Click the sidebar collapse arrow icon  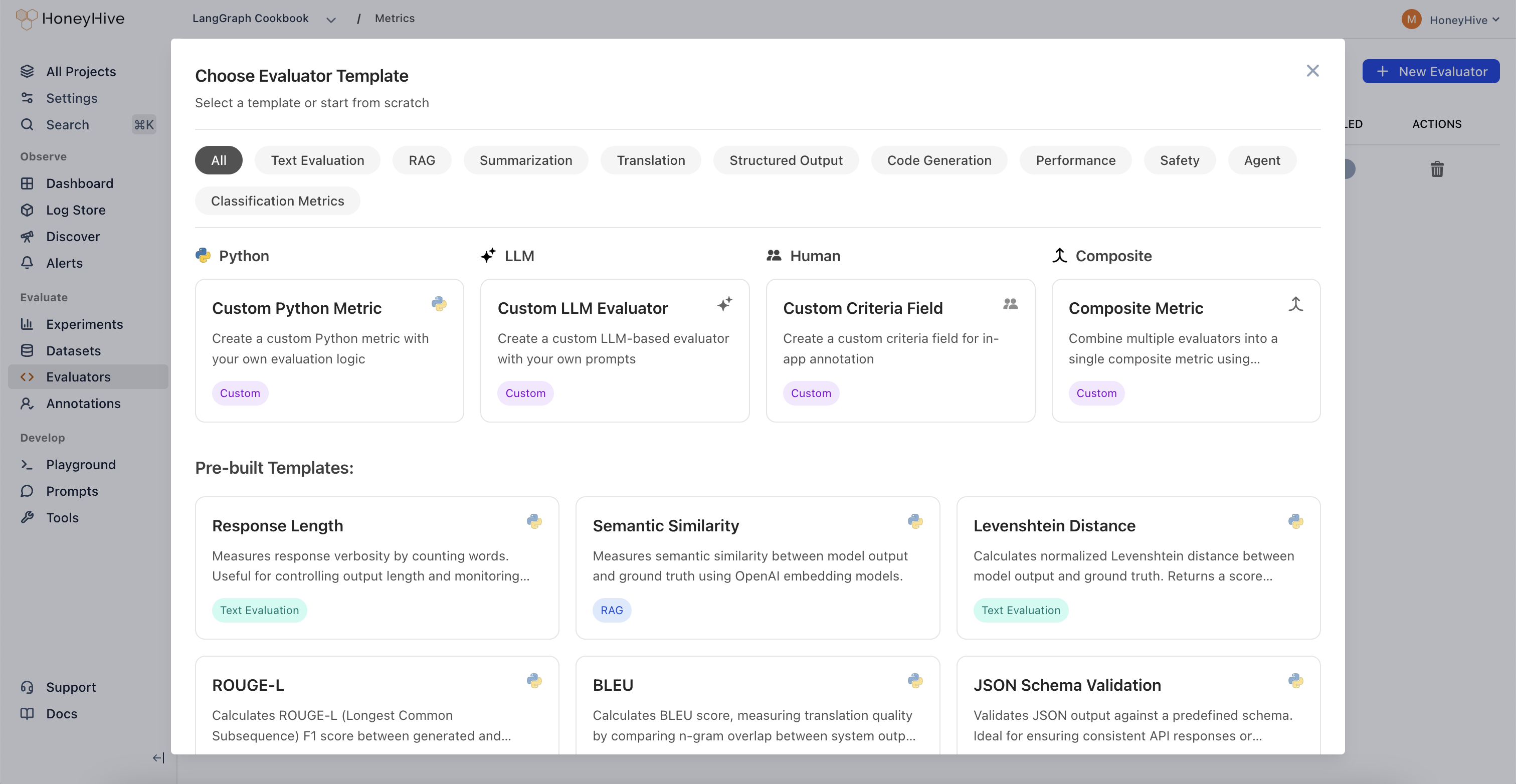(158, 757)
